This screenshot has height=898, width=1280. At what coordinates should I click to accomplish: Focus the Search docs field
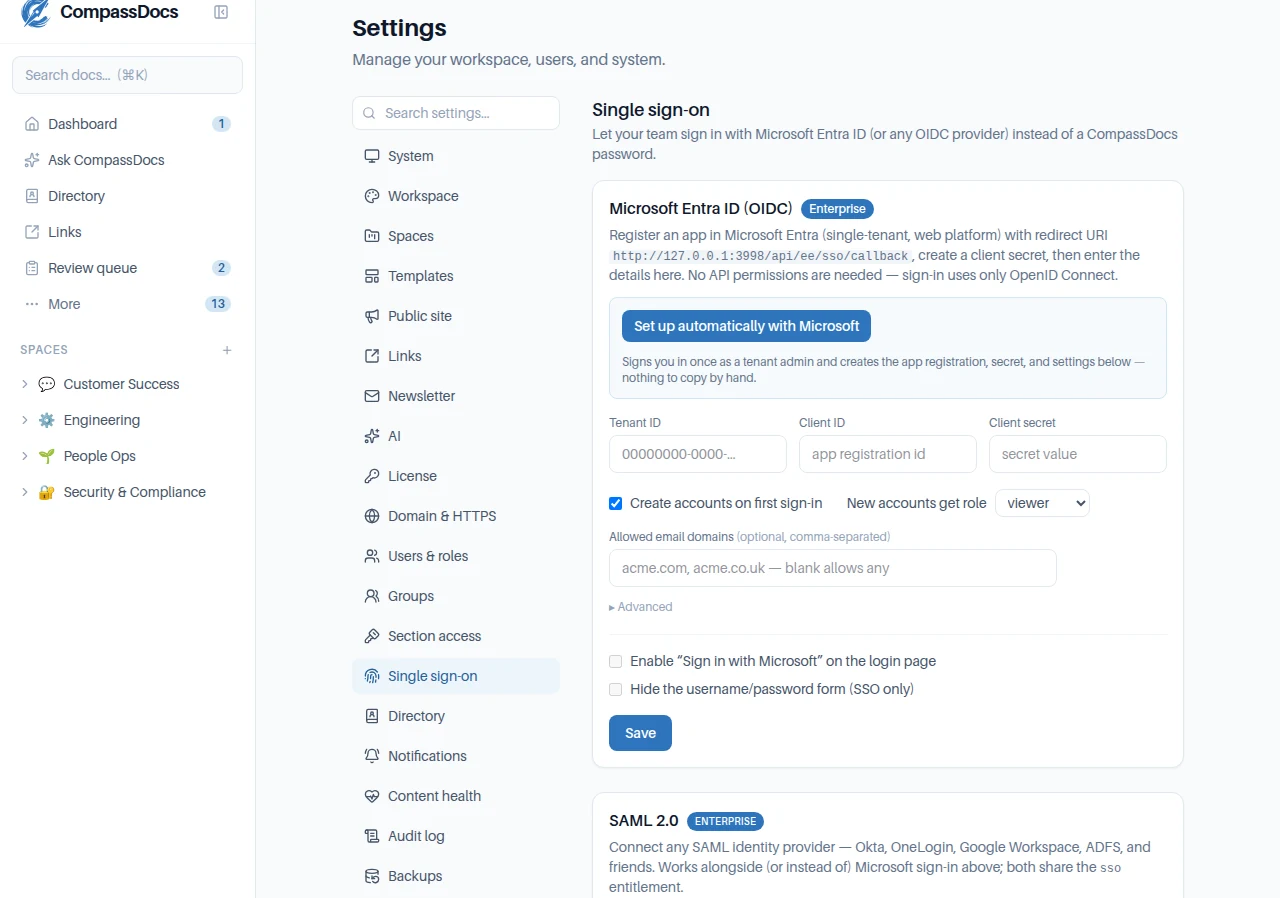click(x=127, y=75)
